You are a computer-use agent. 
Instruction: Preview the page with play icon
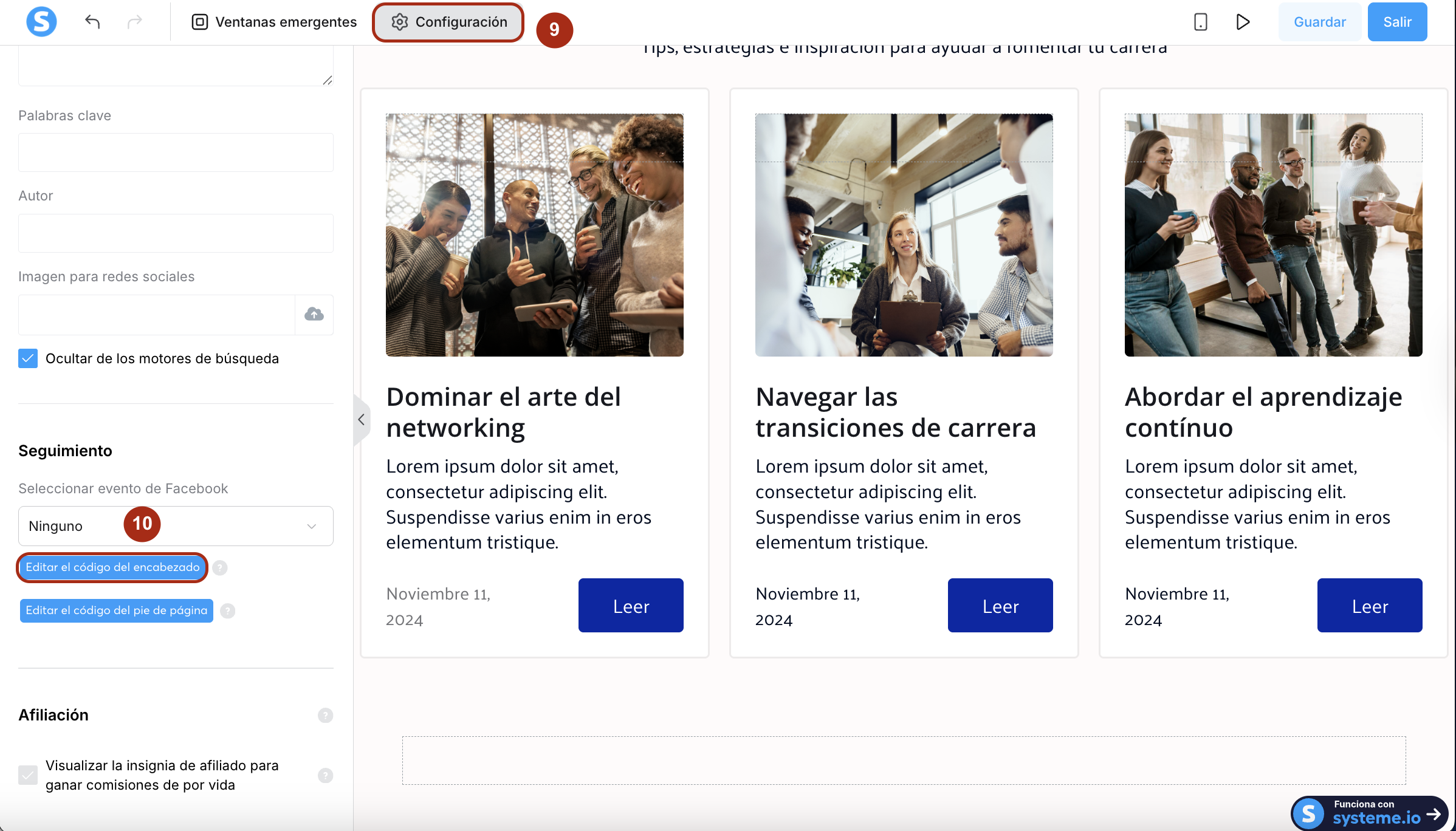[x=1243, y=22]
